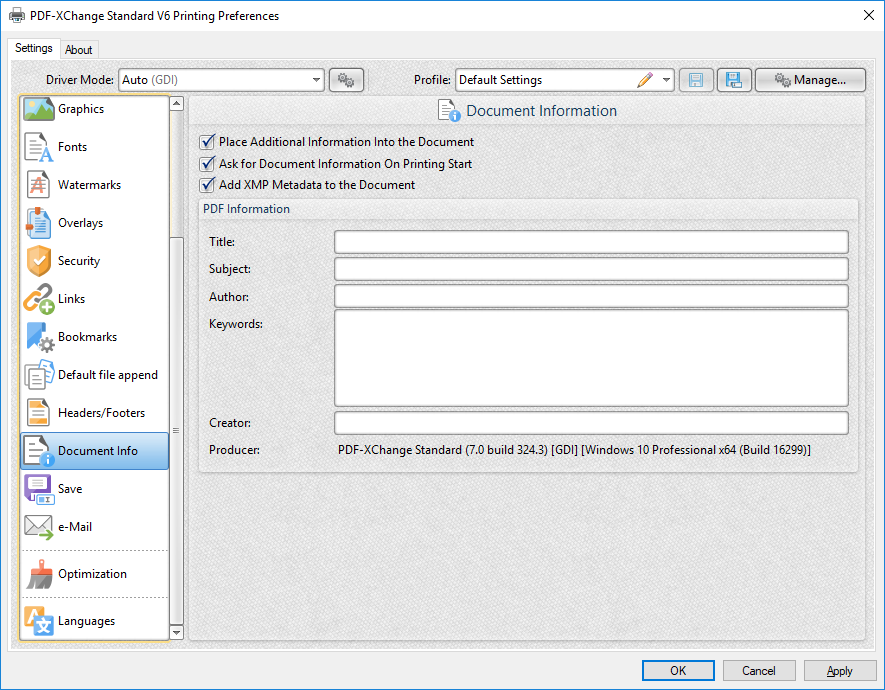
Task: Select the Default file append icon
Action: (39, 375)
